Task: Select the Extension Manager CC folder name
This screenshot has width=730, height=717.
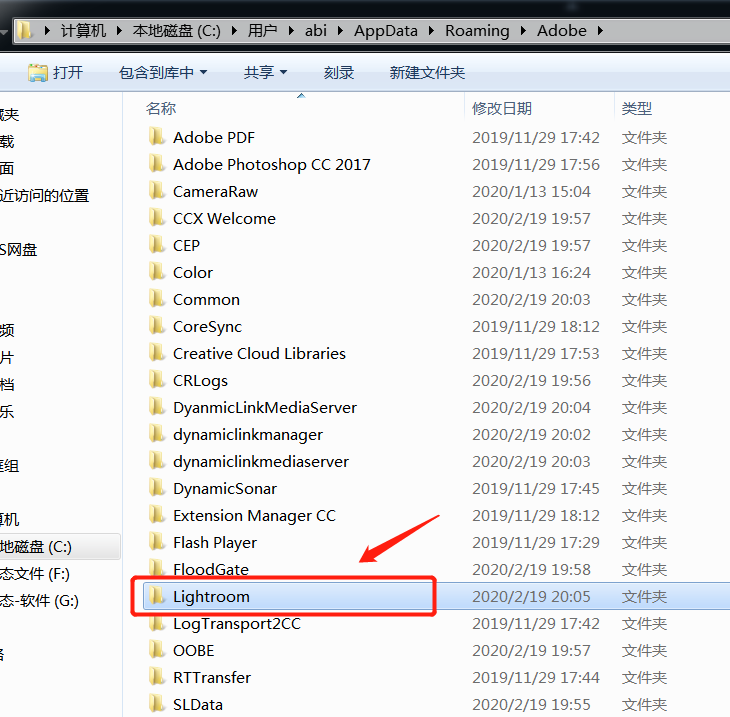Action: (x=254, y=515)
